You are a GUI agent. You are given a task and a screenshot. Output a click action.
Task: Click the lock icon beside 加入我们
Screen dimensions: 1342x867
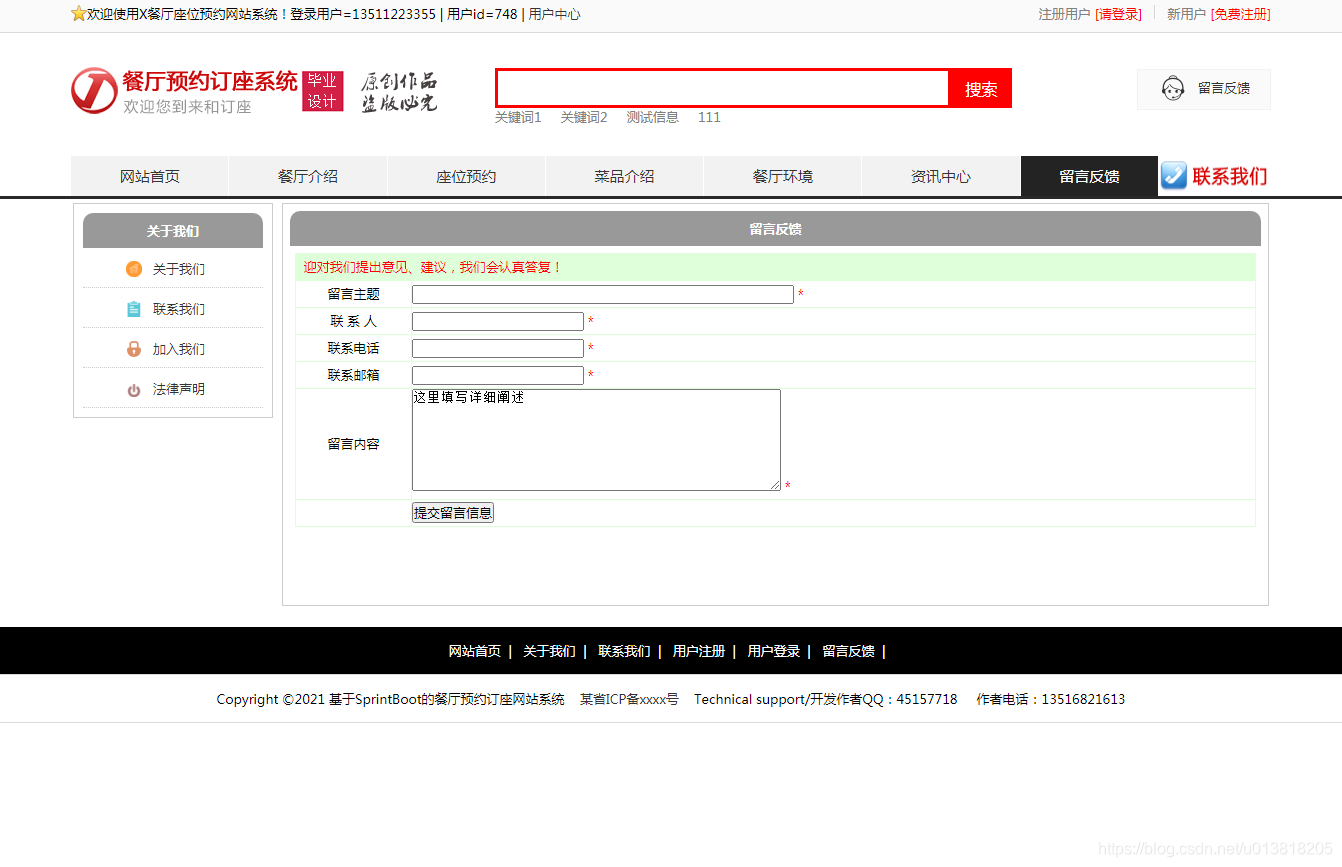133,349
